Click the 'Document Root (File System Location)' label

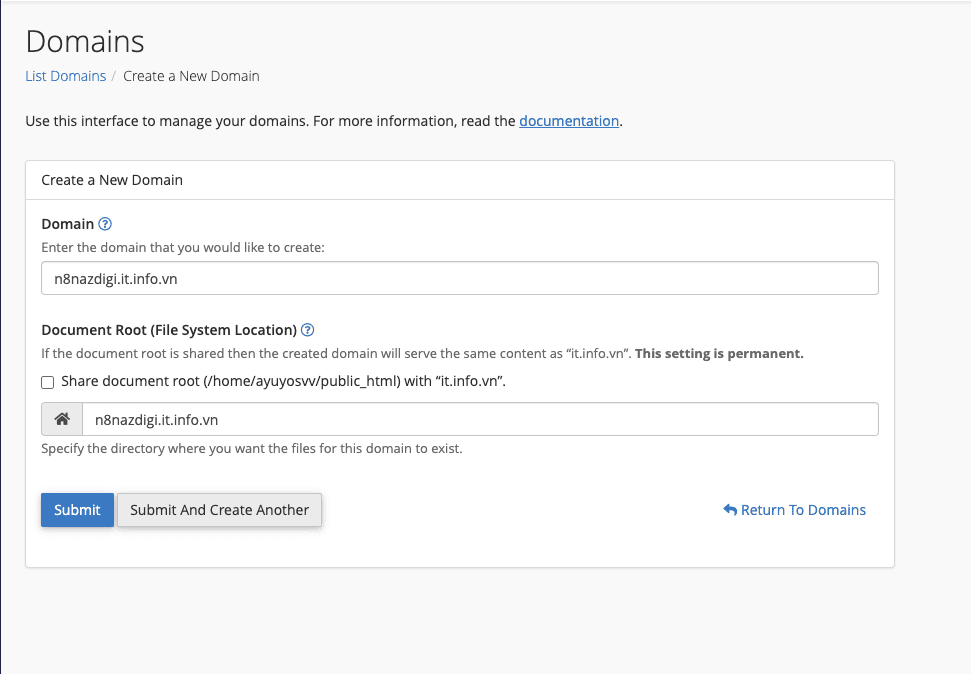pyautogui.click(x=169, y=330)
